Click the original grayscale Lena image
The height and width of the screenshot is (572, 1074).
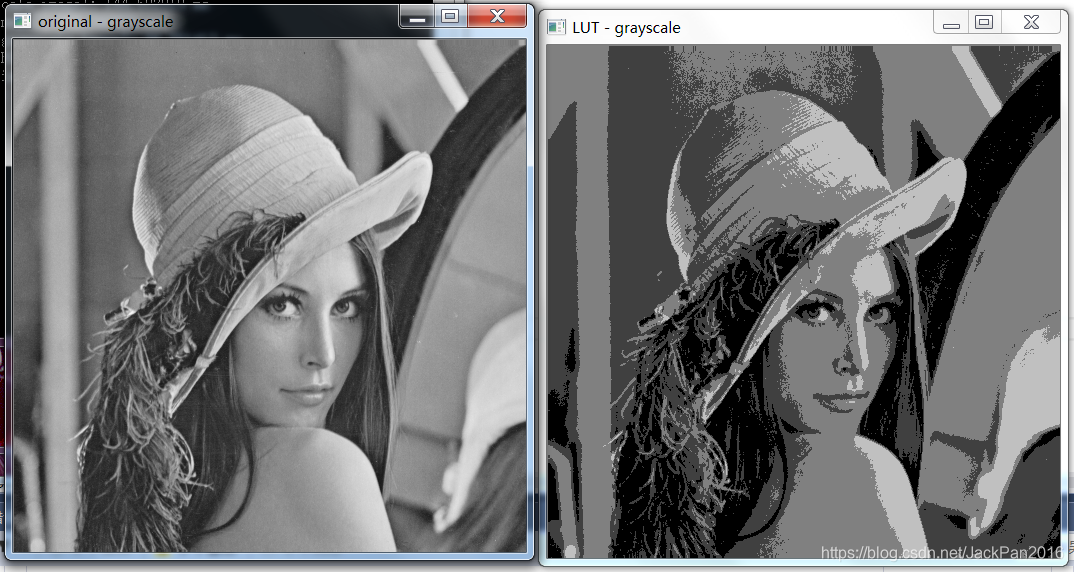270,295
